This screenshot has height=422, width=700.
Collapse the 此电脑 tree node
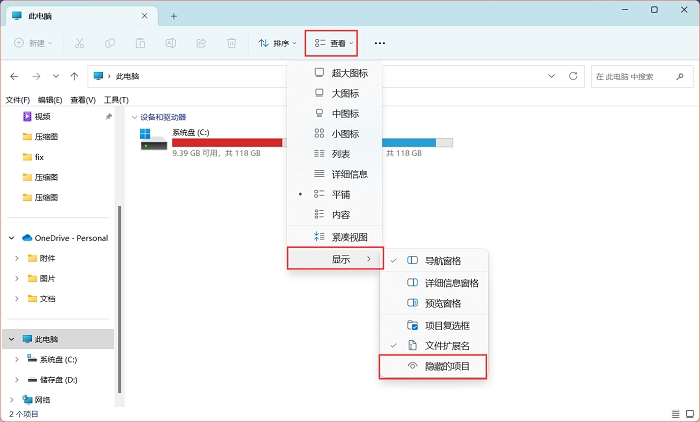click(12, 339)
